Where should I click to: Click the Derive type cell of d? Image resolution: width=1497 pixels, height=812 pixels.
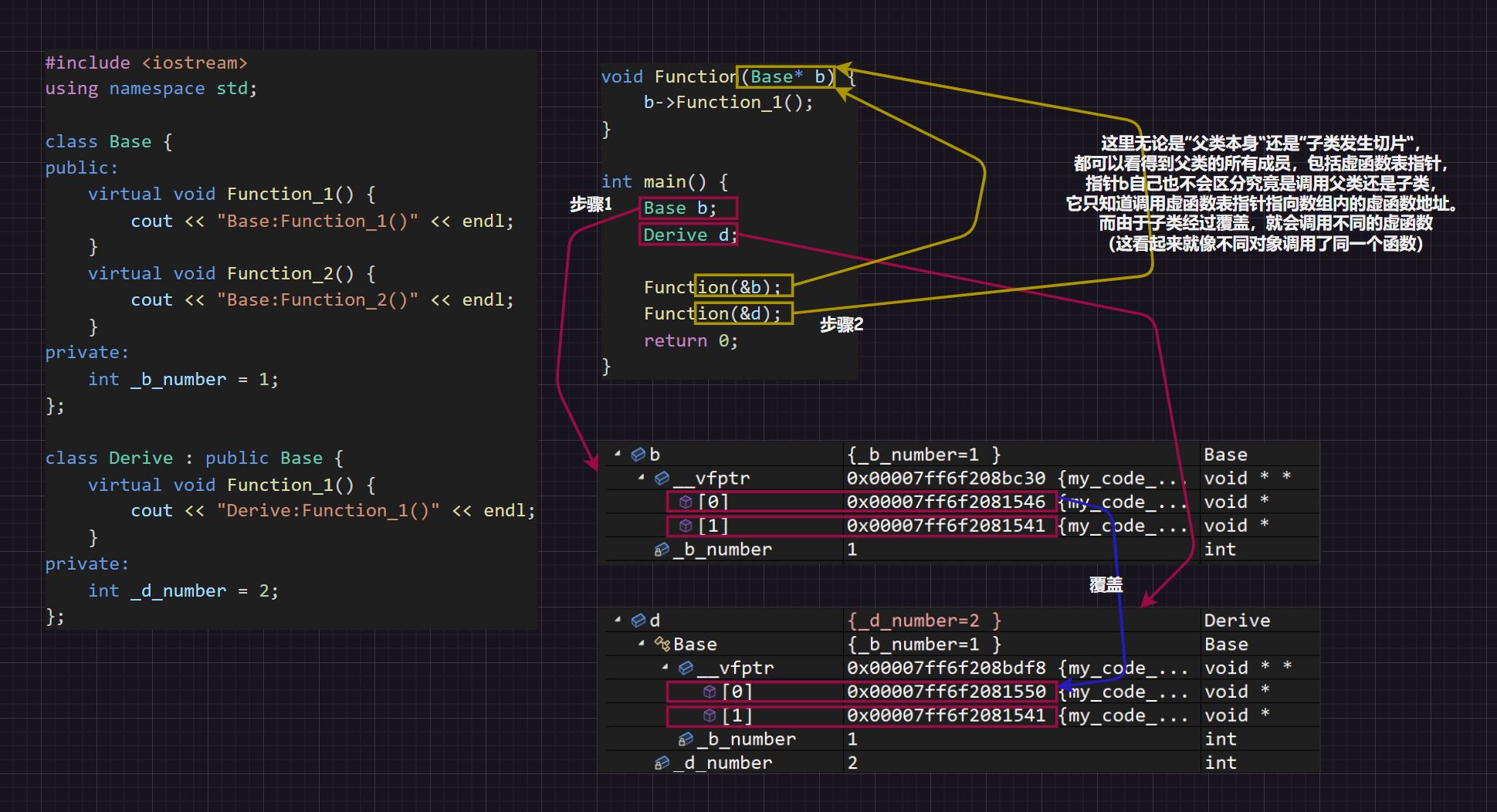pos(1236,621)
